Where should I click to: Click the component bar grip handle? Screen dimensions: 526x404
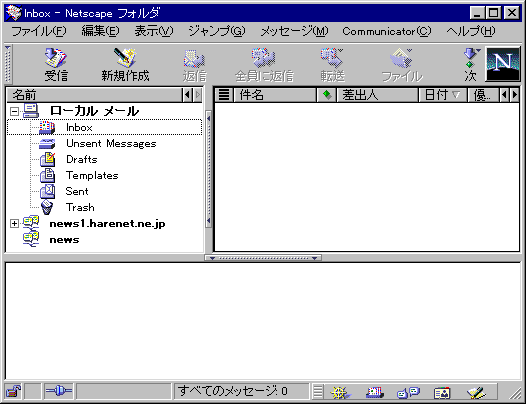pyautogui.click(x=318, y=392)
